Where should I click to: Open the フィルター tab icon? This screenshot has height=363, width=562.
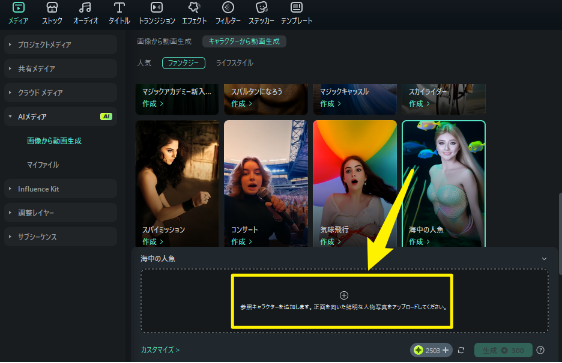228,8
